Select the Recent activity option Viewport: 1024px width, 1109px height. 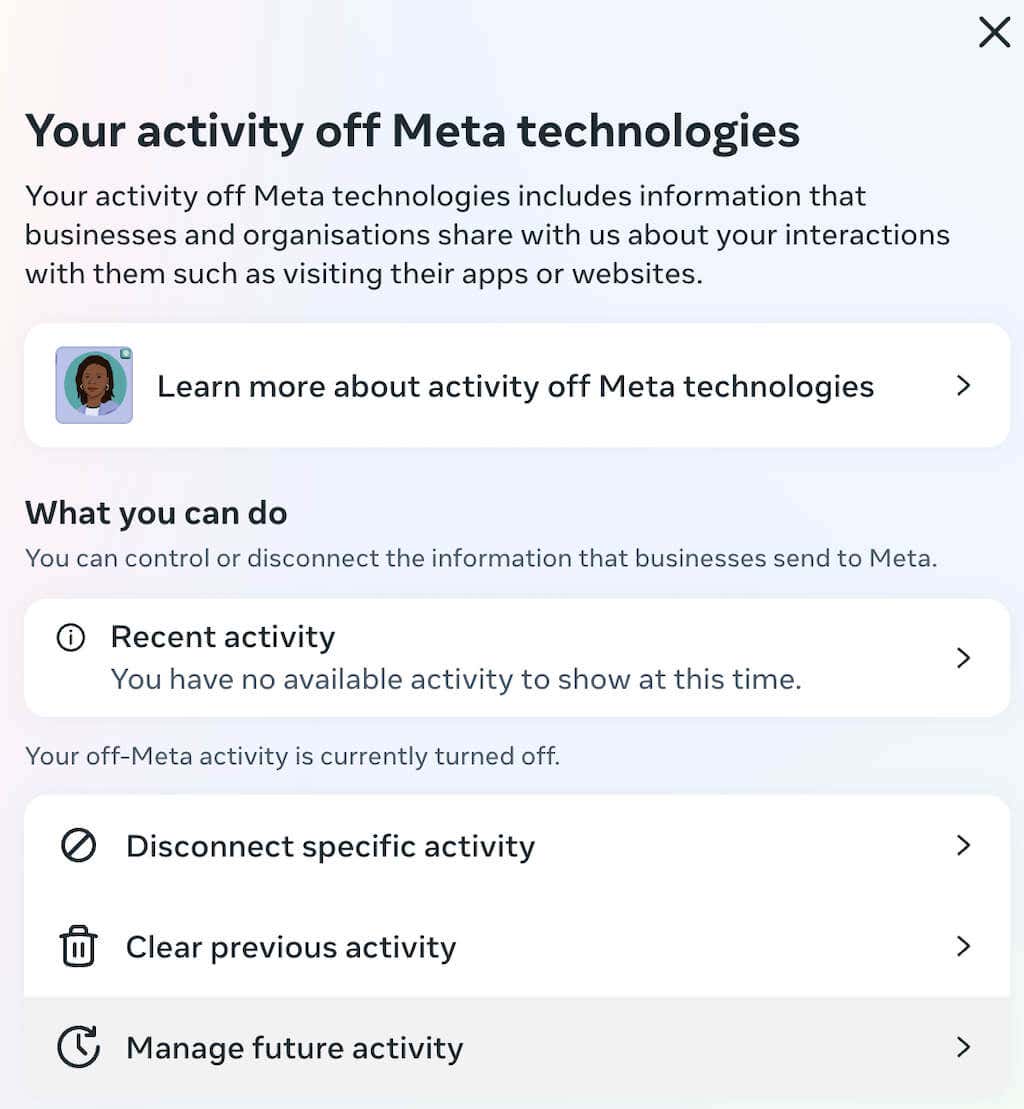pyautogui.click(x=224, y=636)
